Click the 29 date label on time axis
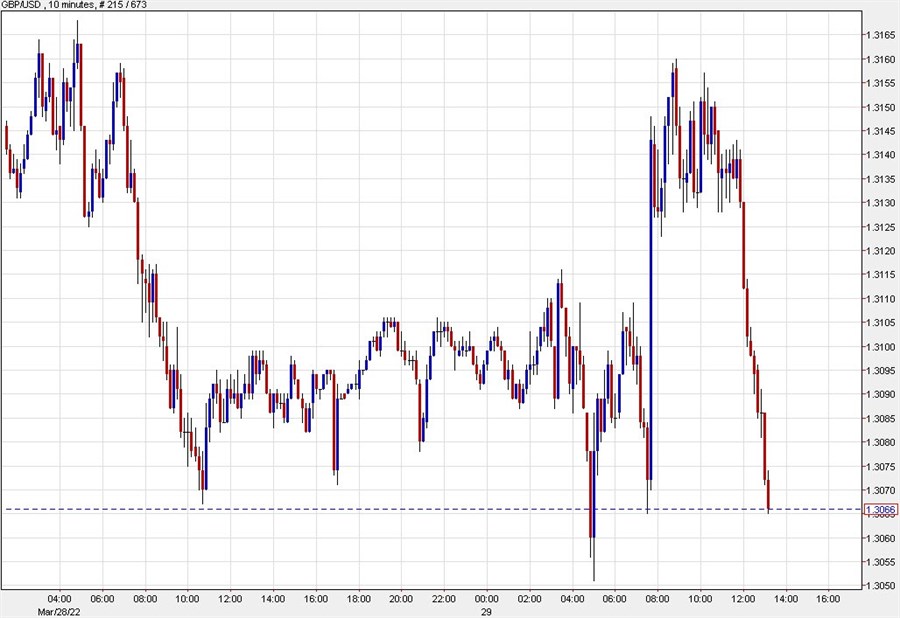This screenshot has height=618, width=900. pos(486,612)
